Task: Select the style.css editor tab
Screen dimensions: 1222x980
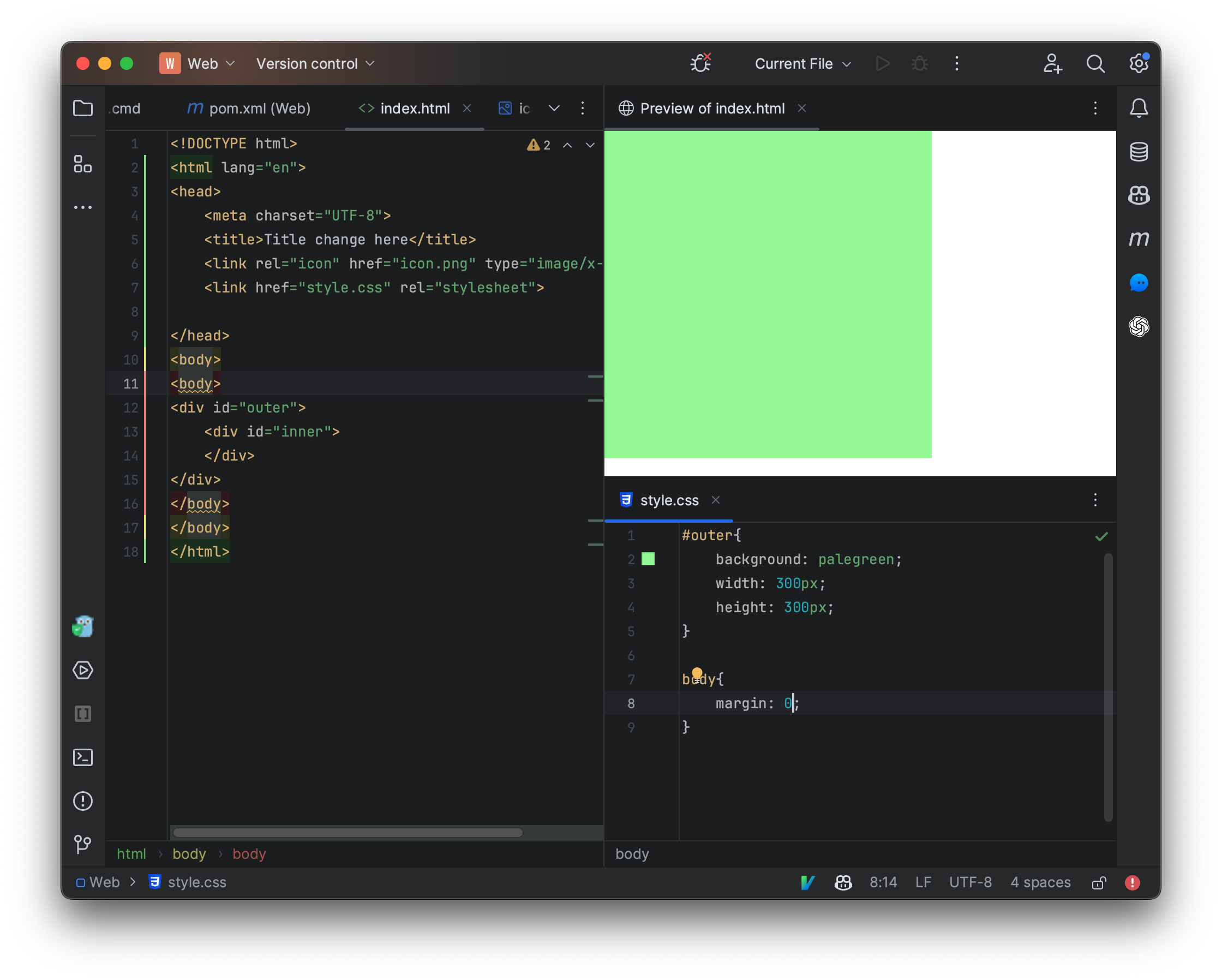Action: point(669,500)
